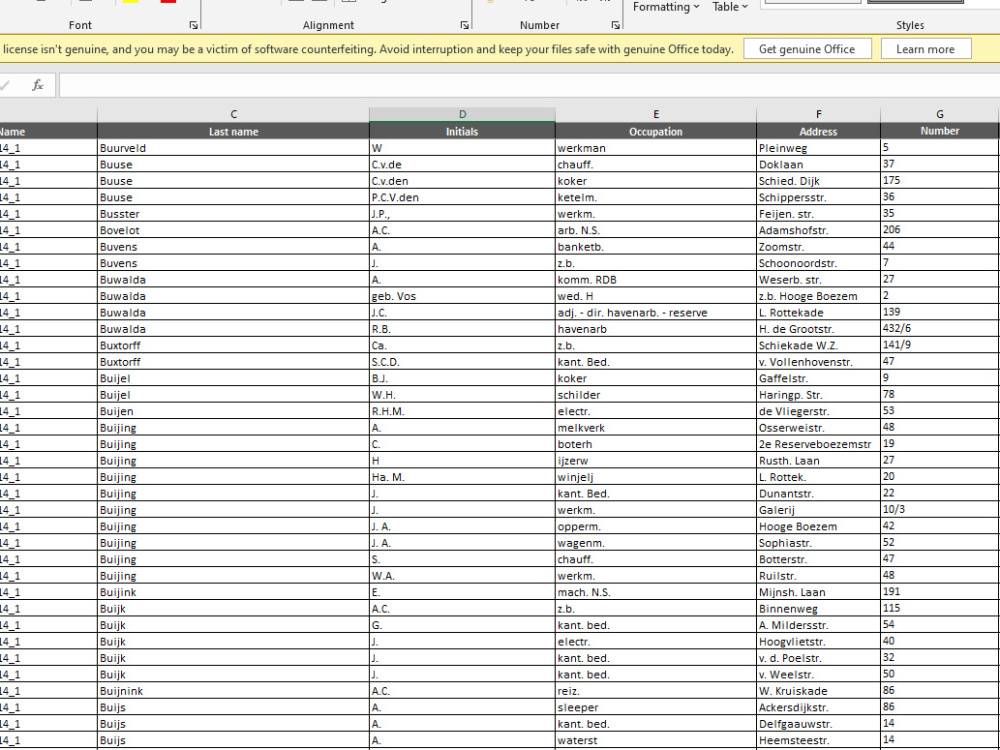1000x750 pixels.
Task: Click the Learn more button
Action: tap(925, 49)
